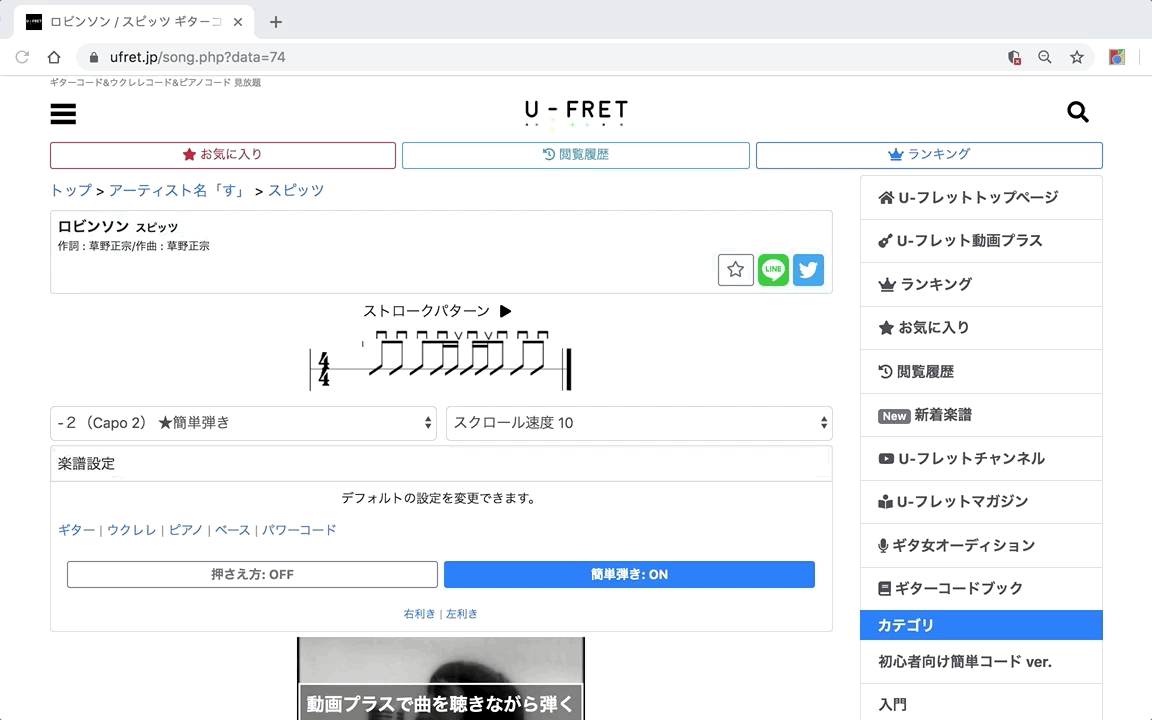This screenshot has height=720, width=1152.
Task: Select パワーコード link
Action: [299, 530]
